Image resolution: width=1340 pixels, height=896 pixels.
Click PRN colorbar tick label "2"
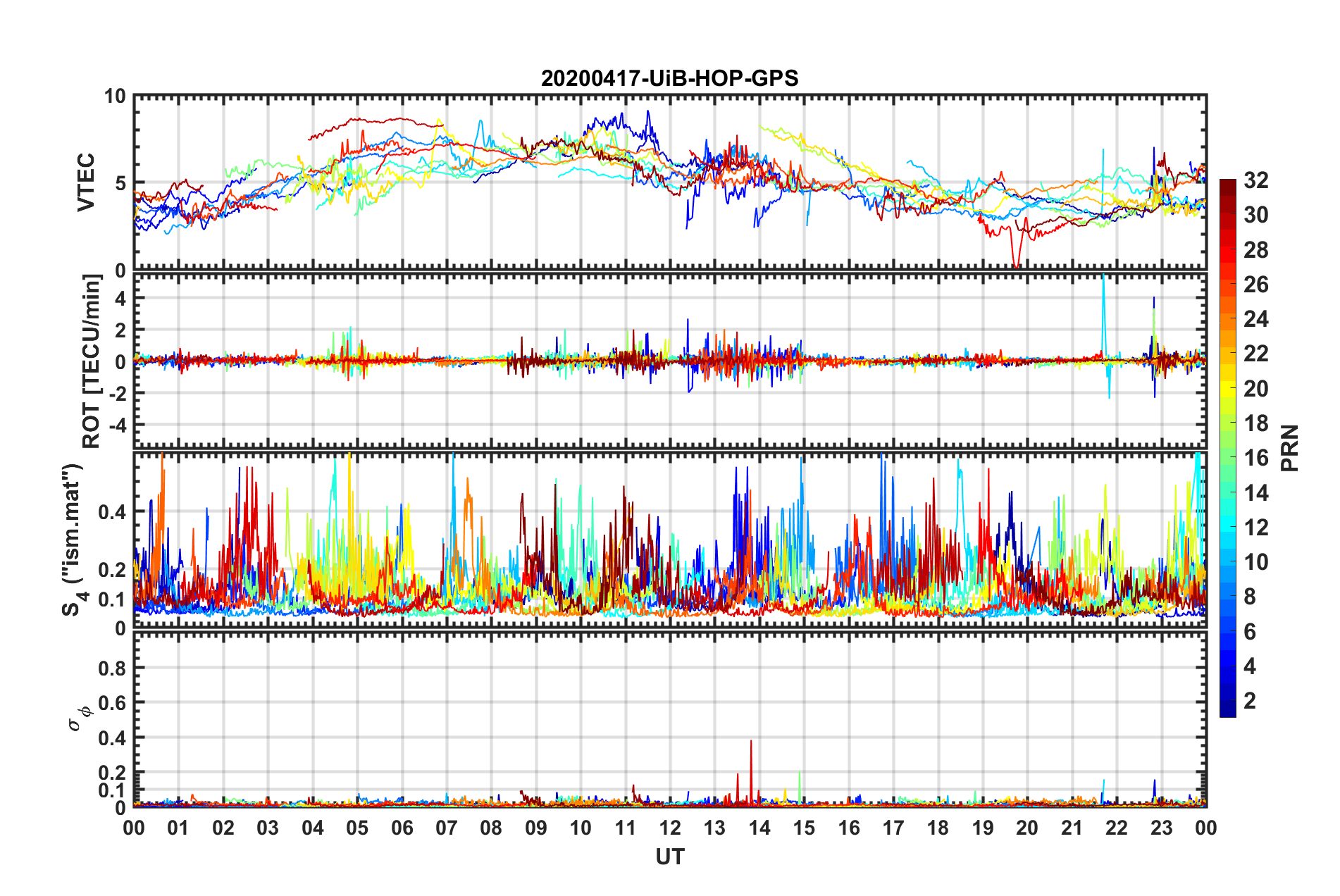[1250, 701]
